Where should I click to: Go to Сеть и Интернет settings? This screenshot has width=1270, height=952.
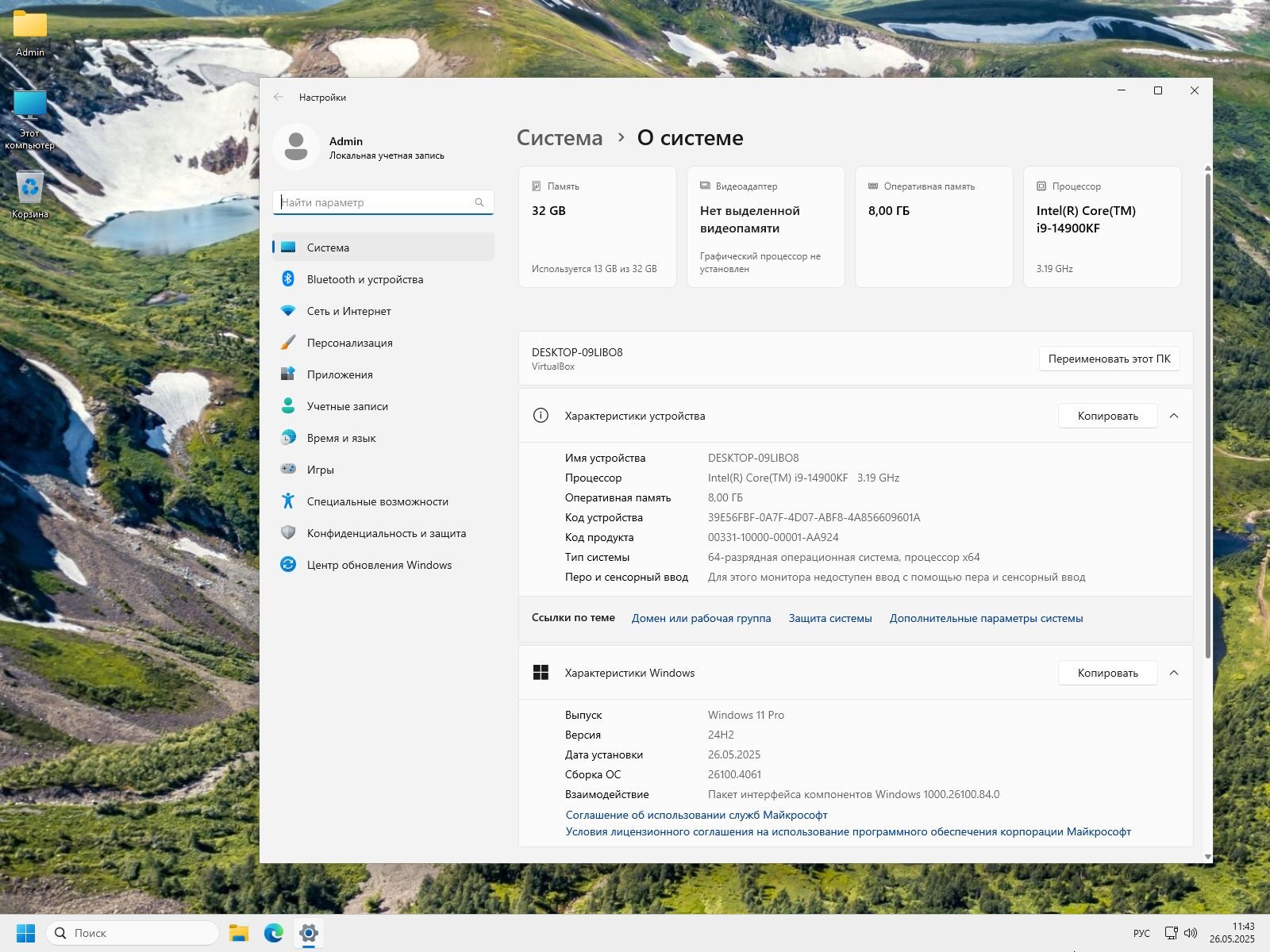[383, 311]
